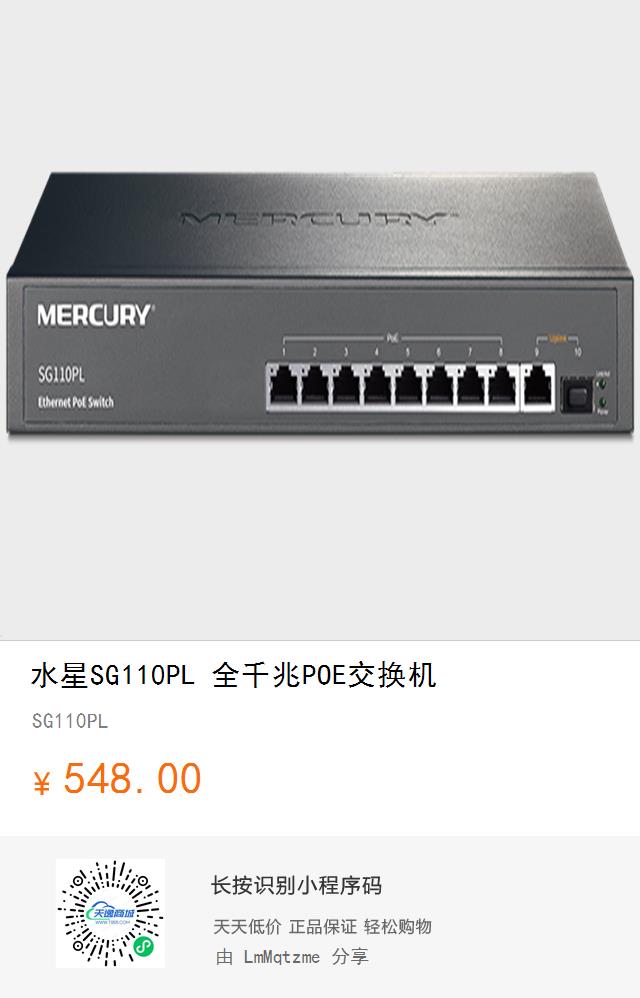640x998 pixels.
Task: Click the orange 548.00 price
Action: (x=132, y=778)
